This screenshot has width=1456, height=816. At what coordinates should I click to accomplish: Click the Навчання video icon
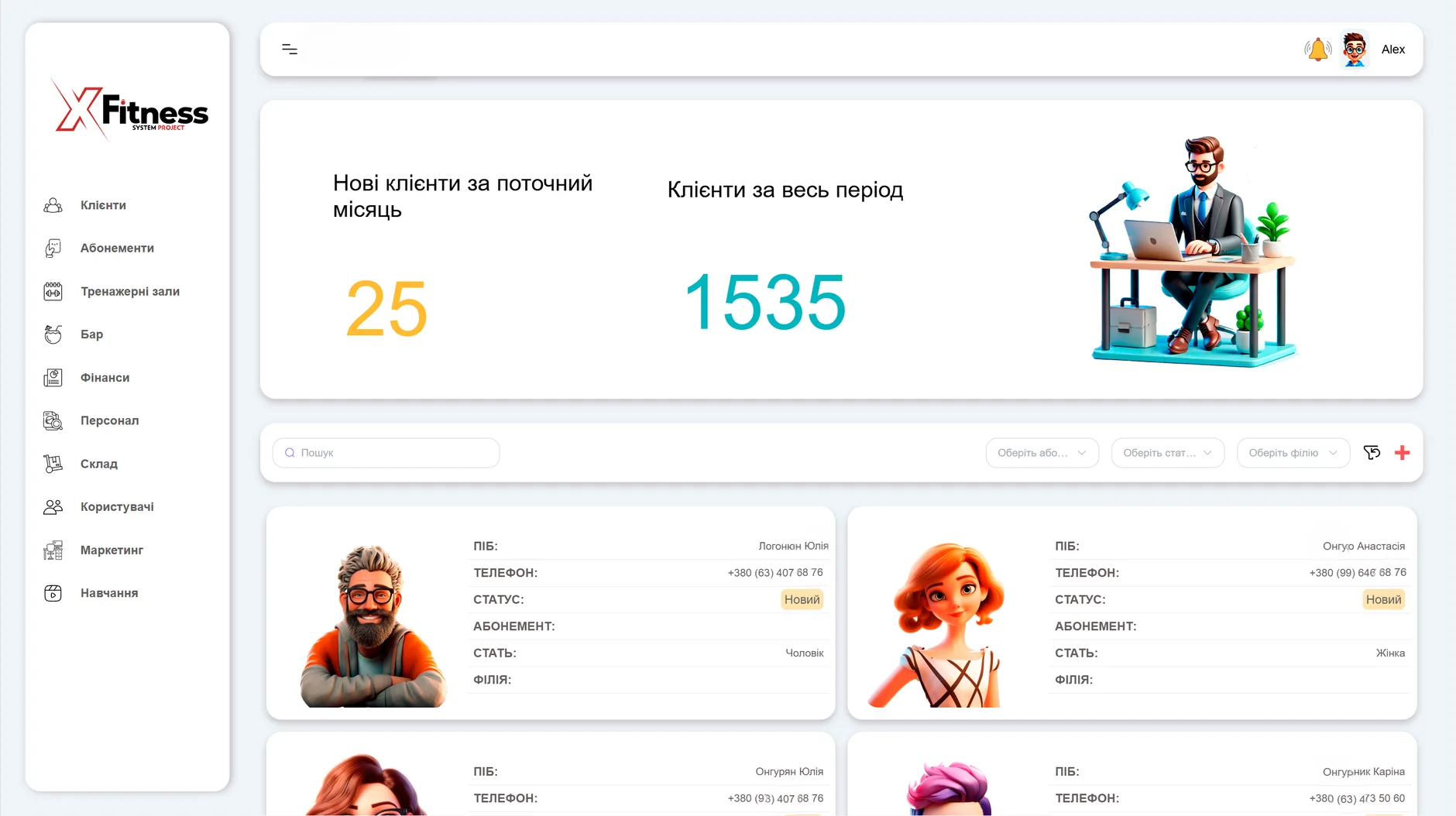53,593
